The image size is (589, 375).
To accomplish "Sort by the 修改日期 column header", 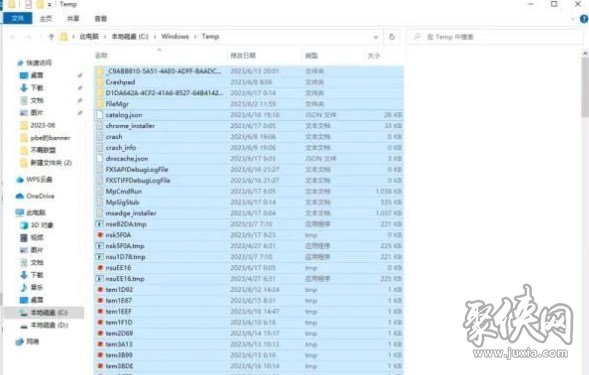I will pyautogui.click(x=243, y=56).
